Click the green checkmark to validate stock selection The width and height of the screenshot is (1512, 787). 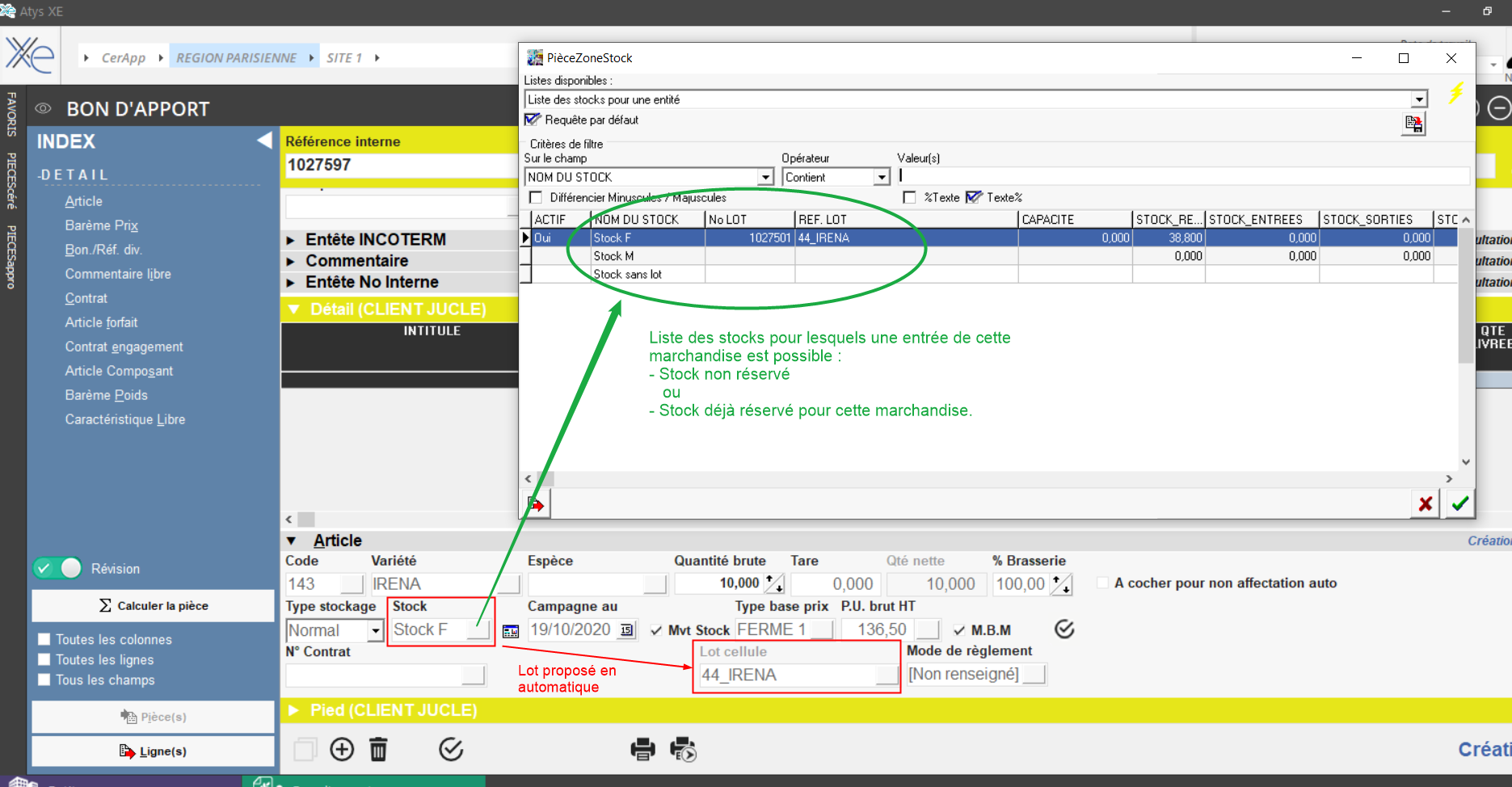[x=1459, y=504]
